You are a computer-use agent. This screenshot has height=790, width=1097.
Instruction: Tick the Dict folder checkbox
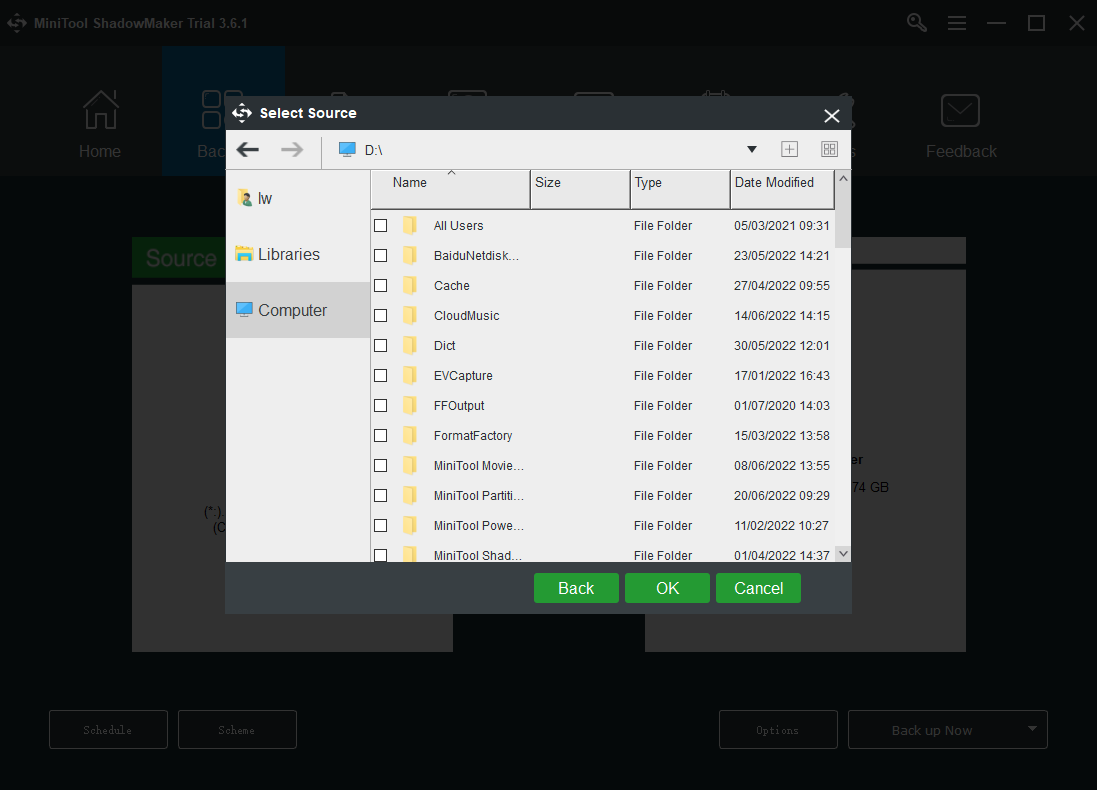tap(381, 346)
